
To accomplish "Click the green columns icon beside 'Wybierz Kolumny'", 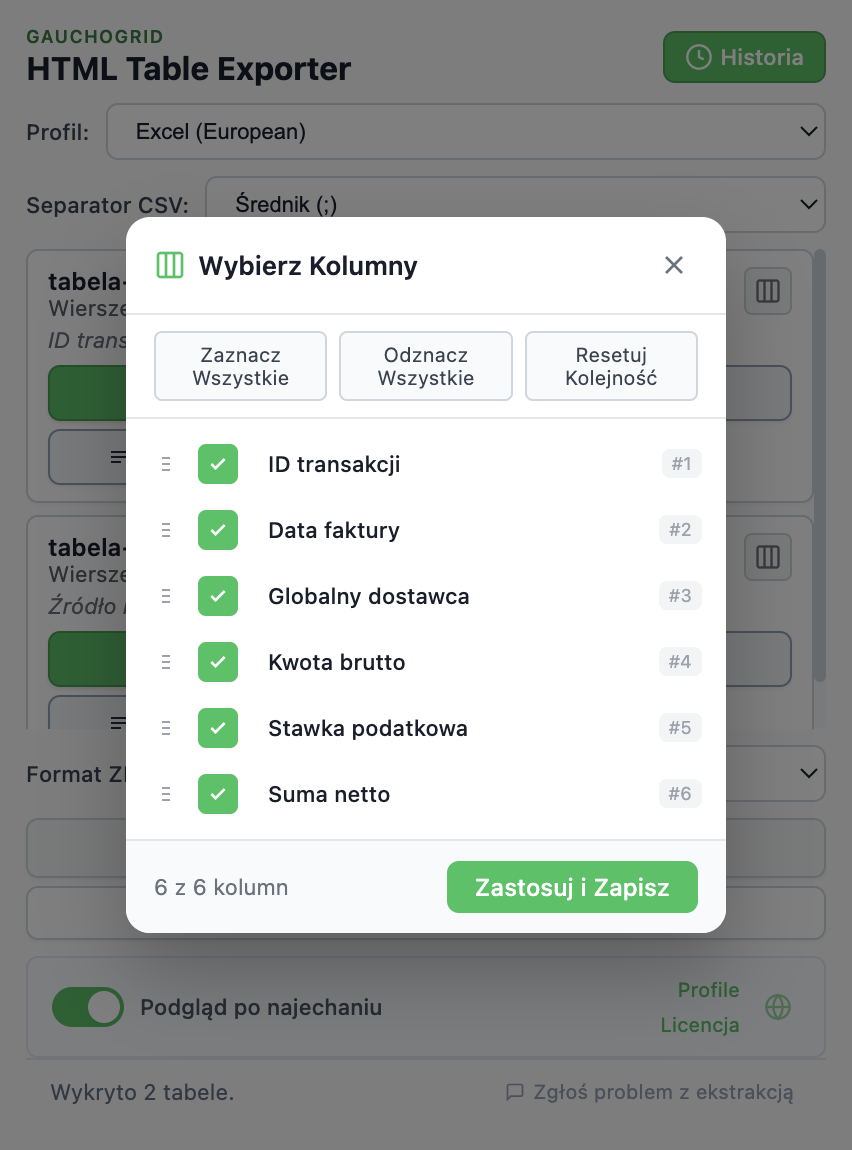I will pos(170,265).
